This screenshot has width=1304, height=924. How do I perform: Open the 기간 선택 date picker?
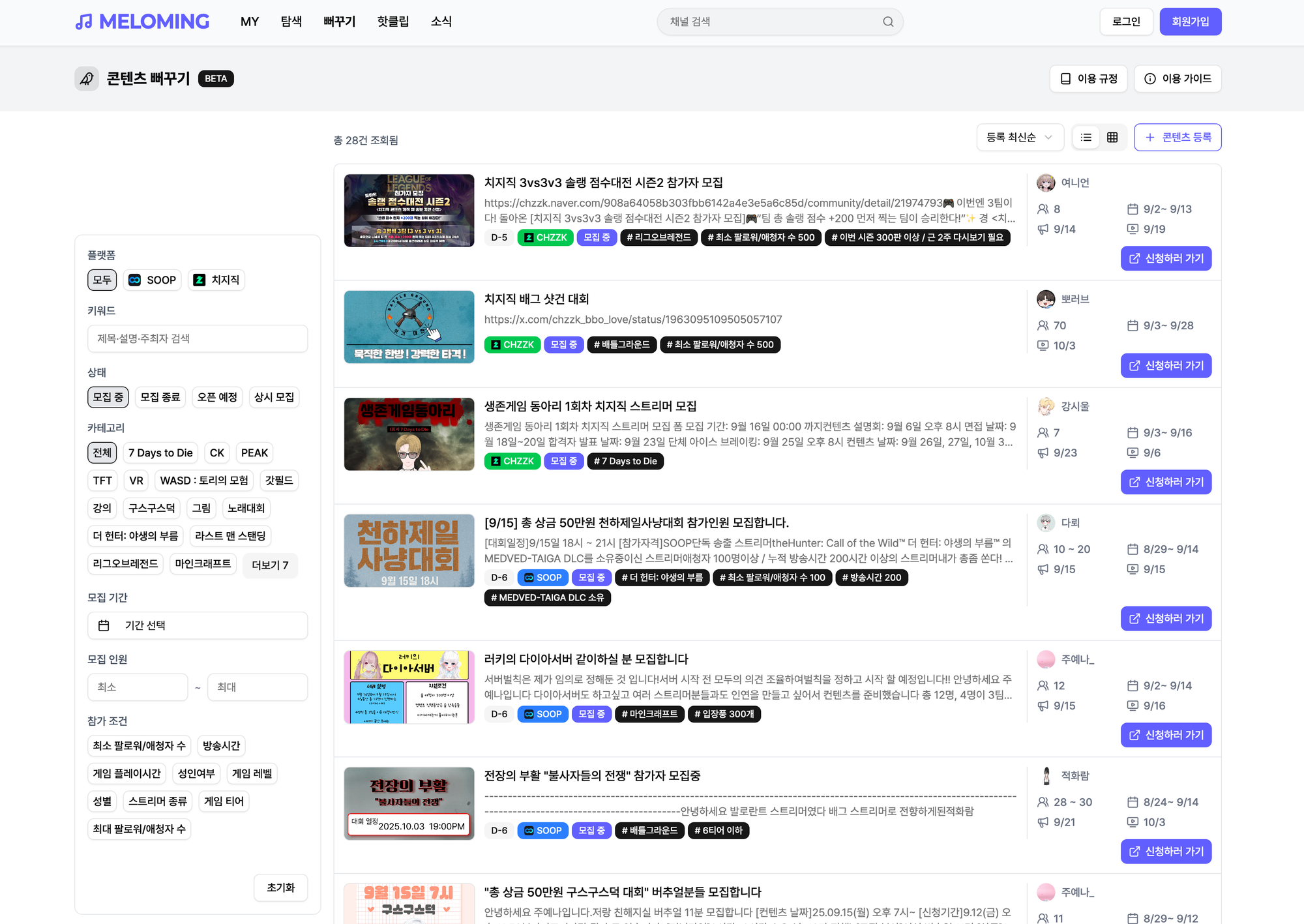(198, 625)
